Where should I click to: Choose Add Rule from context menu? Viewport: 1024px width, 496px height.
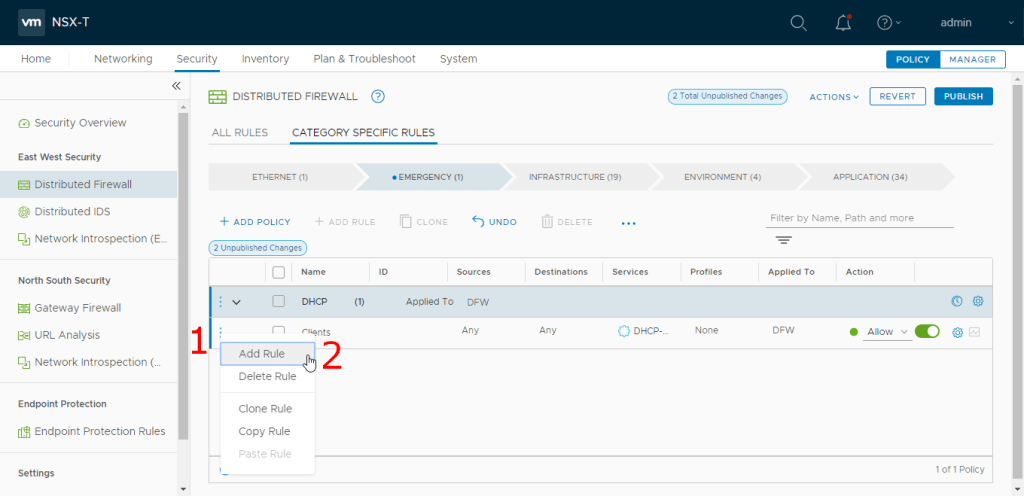262,354
